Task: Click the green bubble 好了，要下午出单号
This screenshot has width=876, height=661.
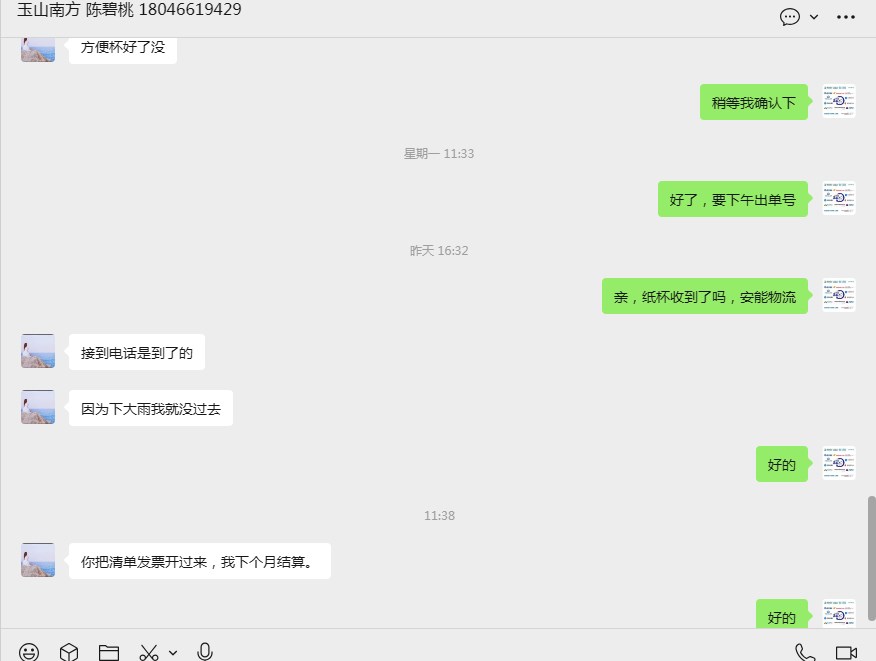Action: [x=732, y=199]
